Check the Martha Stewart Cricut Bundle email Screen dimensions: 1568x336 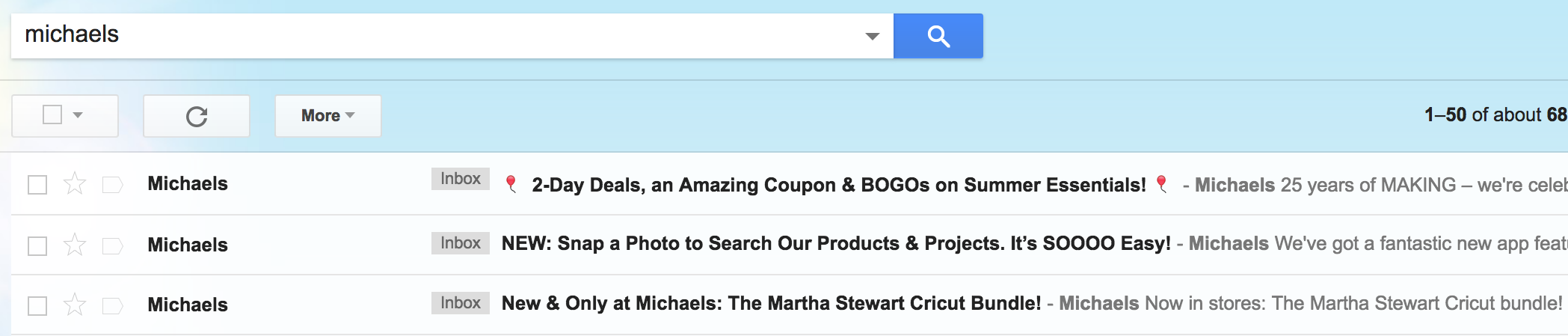click(x=37, y=305)
